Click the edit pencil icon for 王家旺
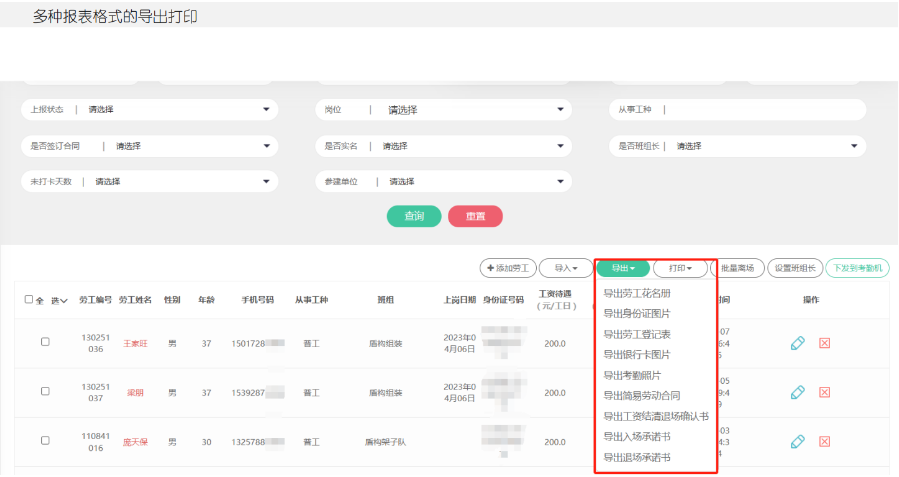The image size is (899, 477). (797, 343)
